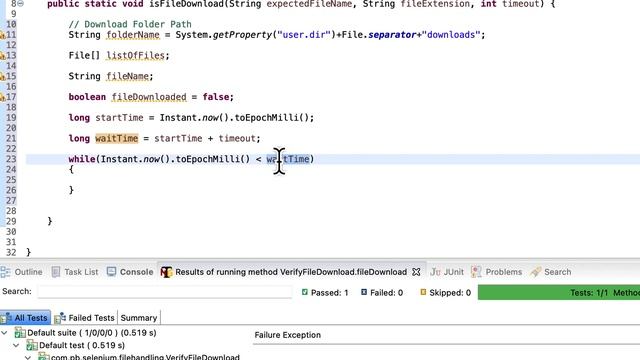Click the listOfFiles variable on line 13

136,56
